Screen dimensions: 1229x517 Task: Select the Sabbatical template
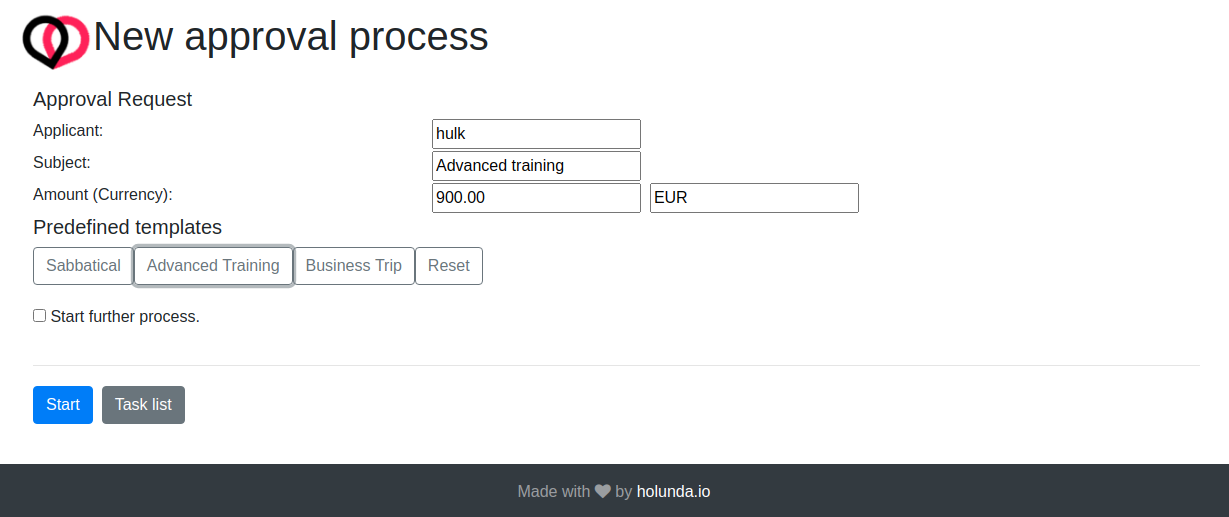83,266
